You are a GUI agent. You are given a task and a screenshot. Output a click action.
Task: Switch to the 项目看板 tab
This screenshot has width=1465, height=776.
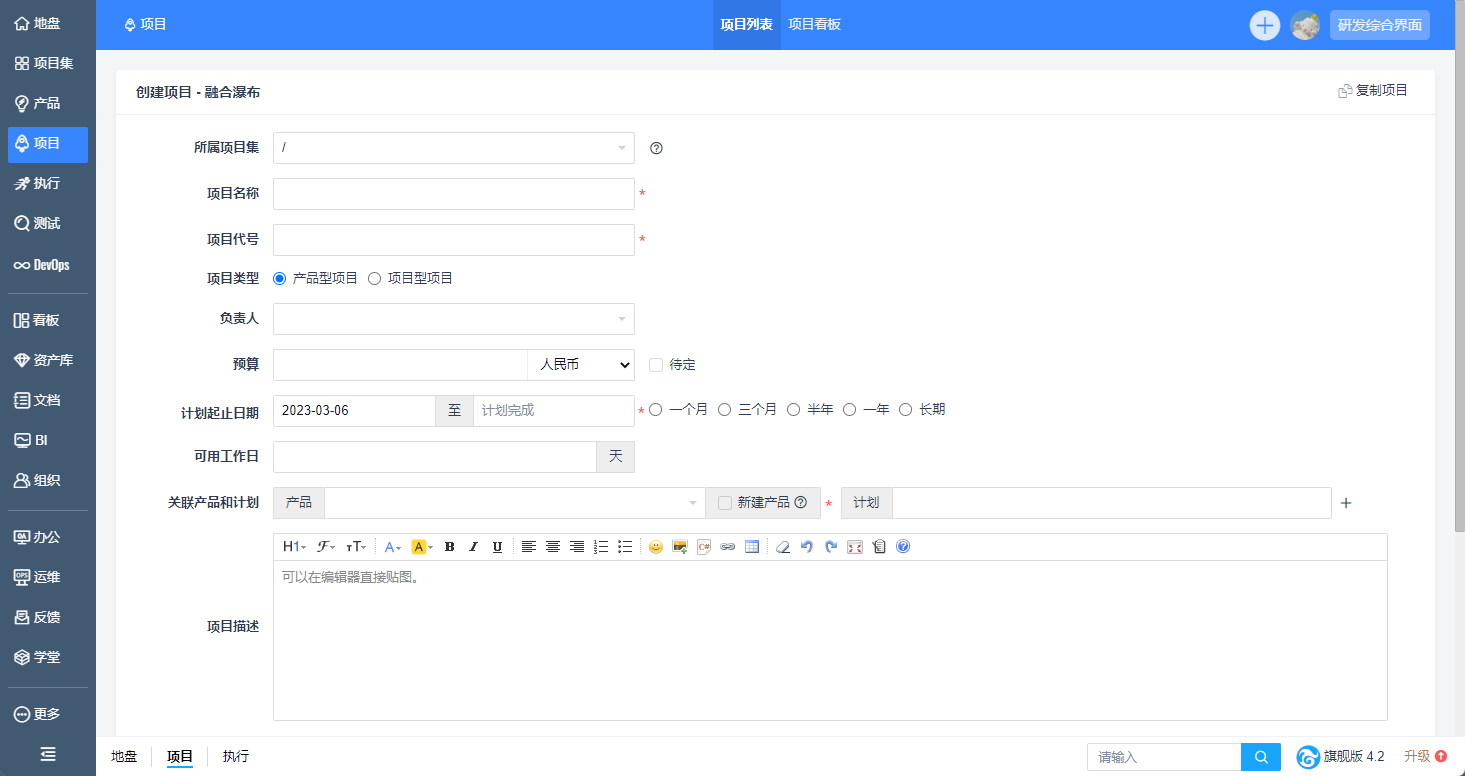[x=814, y=25]
